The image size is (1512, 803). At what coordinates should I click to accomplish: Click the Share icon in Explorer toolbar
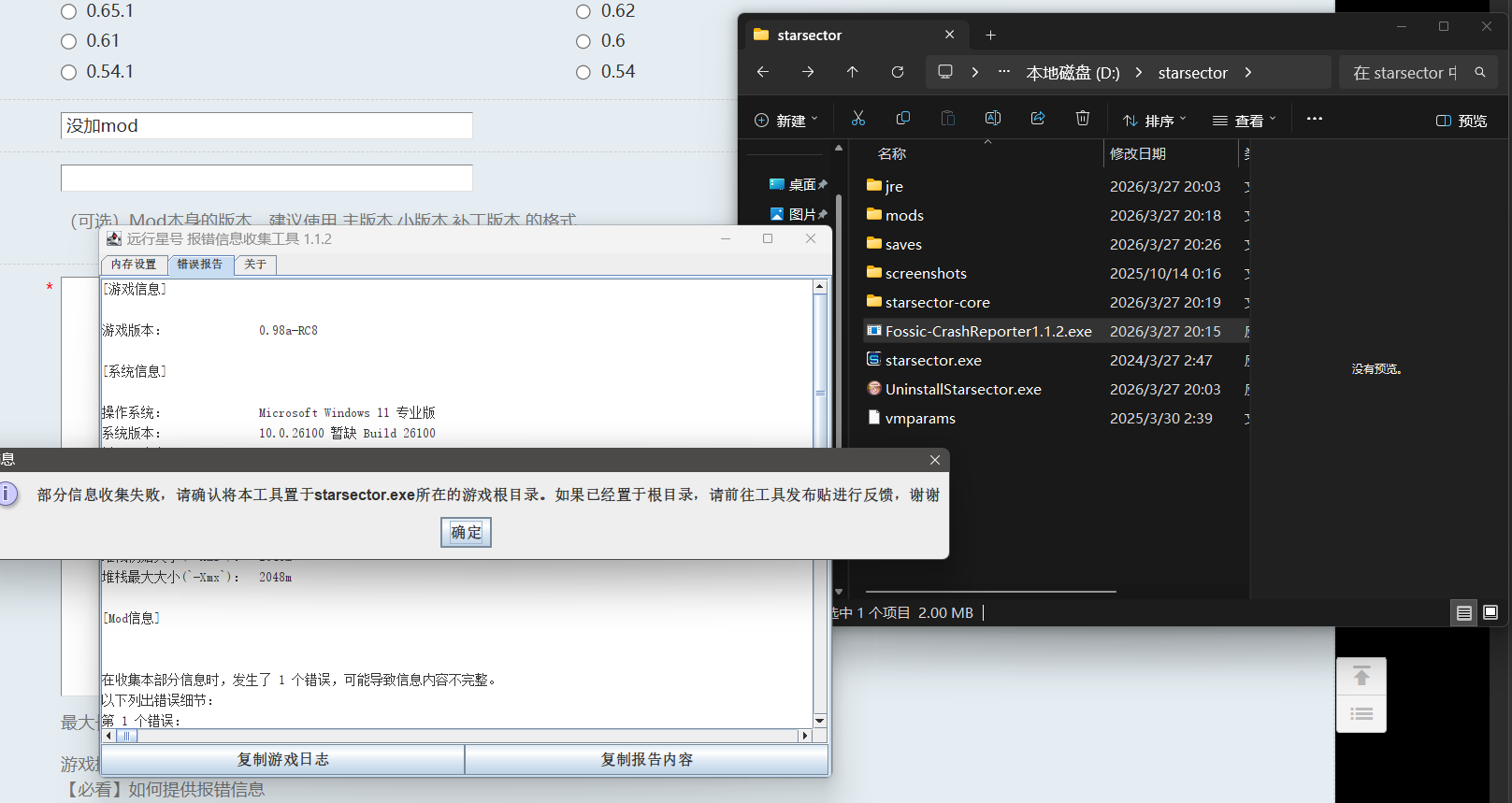(1038, 119)
